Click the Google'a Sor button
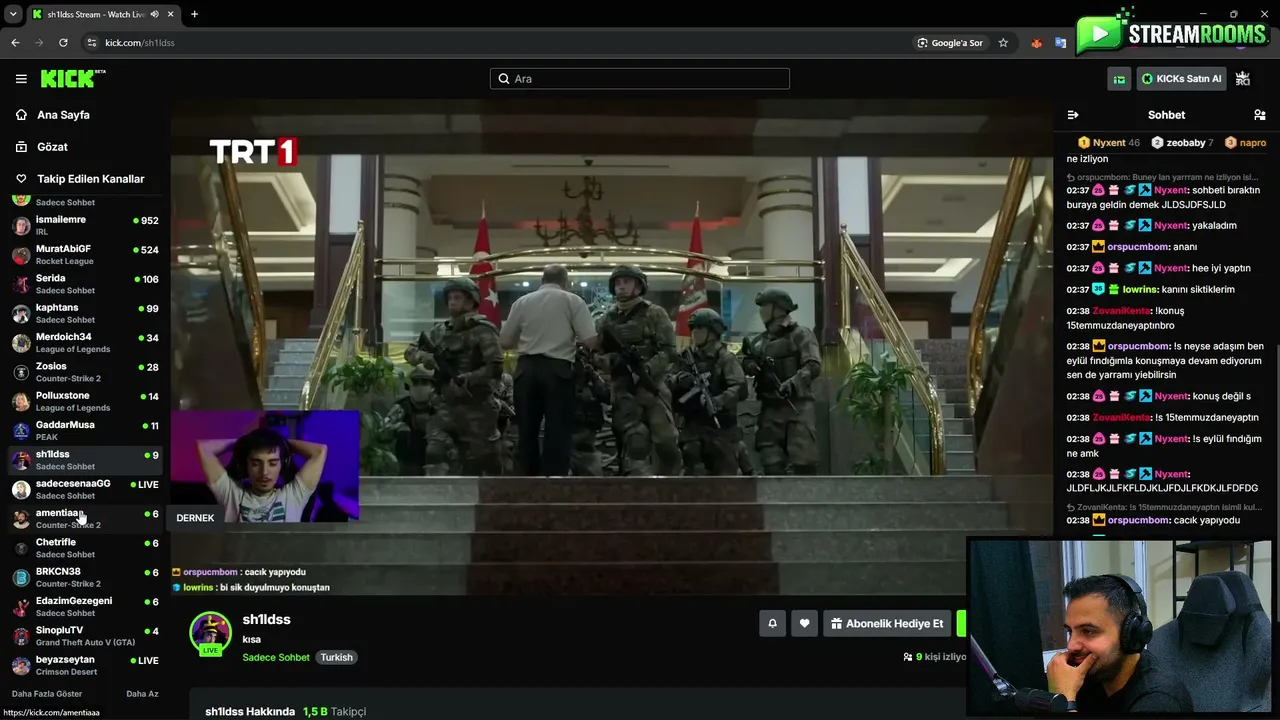Viewport: 1280px width, 720px height. [950, 43]
